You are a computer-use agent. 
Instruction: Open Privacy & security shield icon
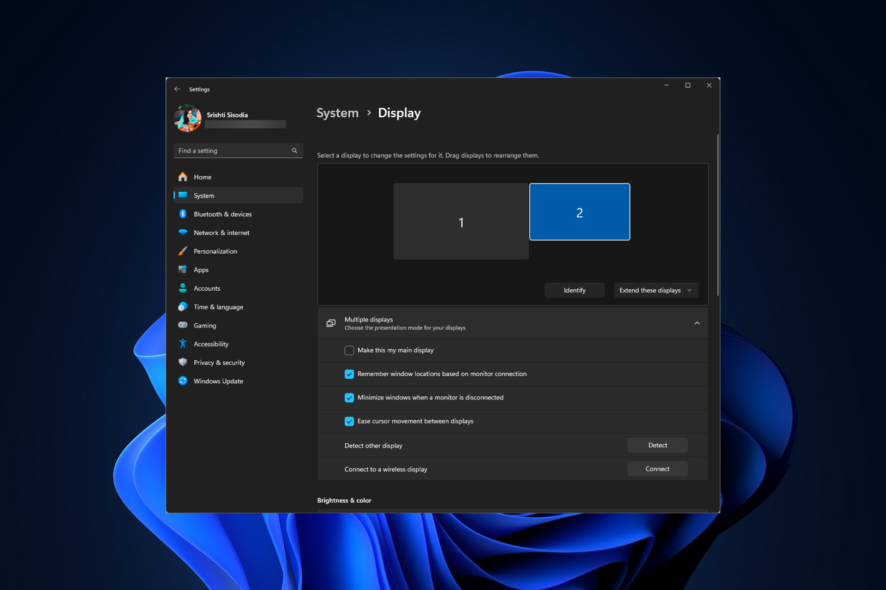(x=183, y=362)
